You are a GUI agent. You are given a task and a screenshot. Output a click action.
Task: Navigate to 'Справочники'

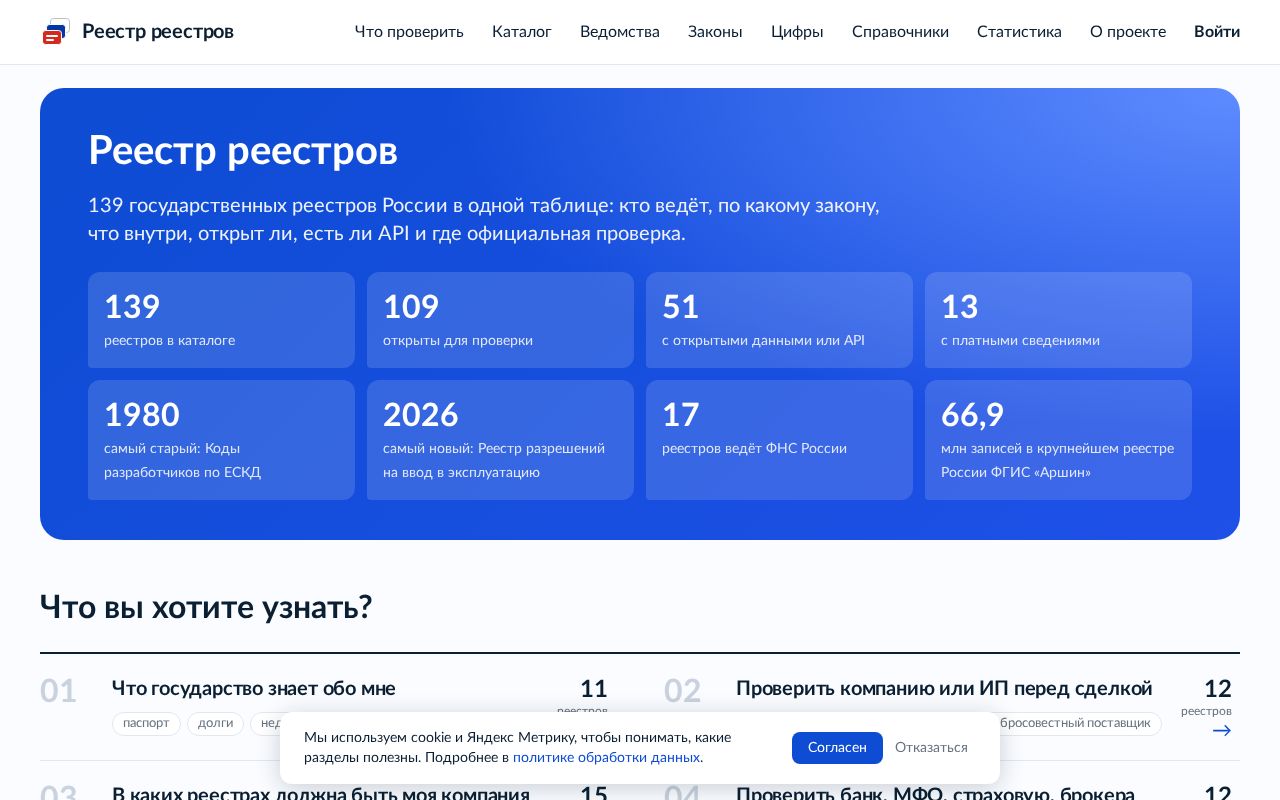tap(900, 32)
